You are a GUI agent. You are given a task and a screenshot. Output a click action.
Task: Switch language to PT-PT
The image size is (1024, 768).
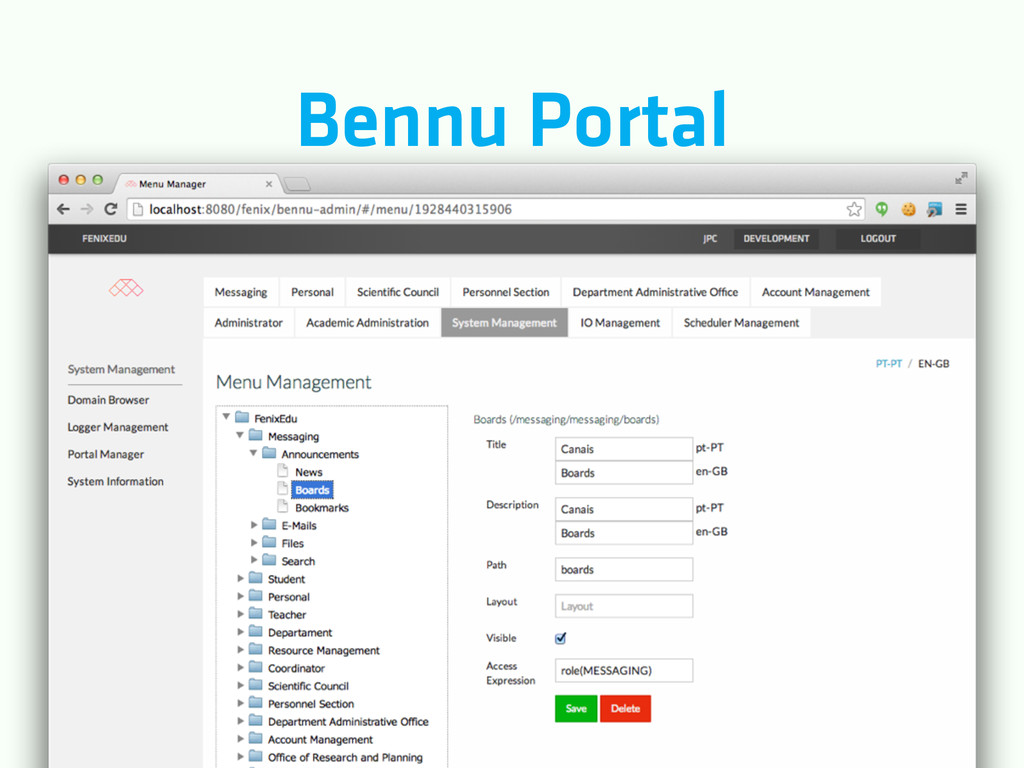[889, 364]
